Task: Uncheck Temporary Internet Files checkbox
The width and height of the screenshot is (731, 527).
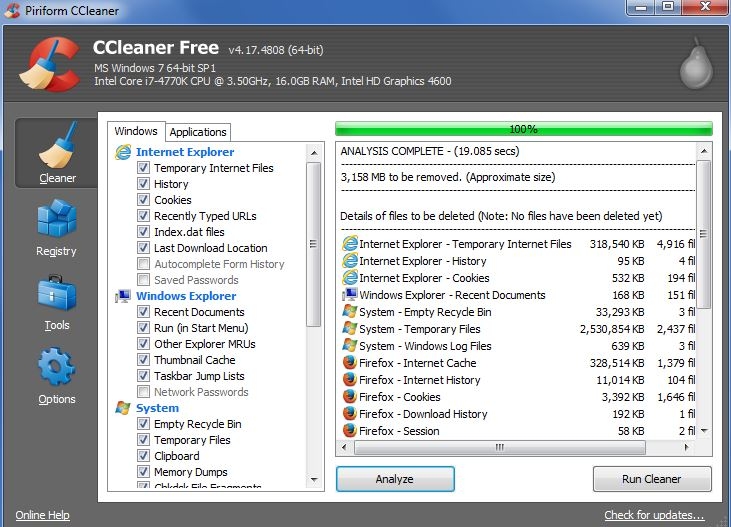Action: [x=144, y=167]
